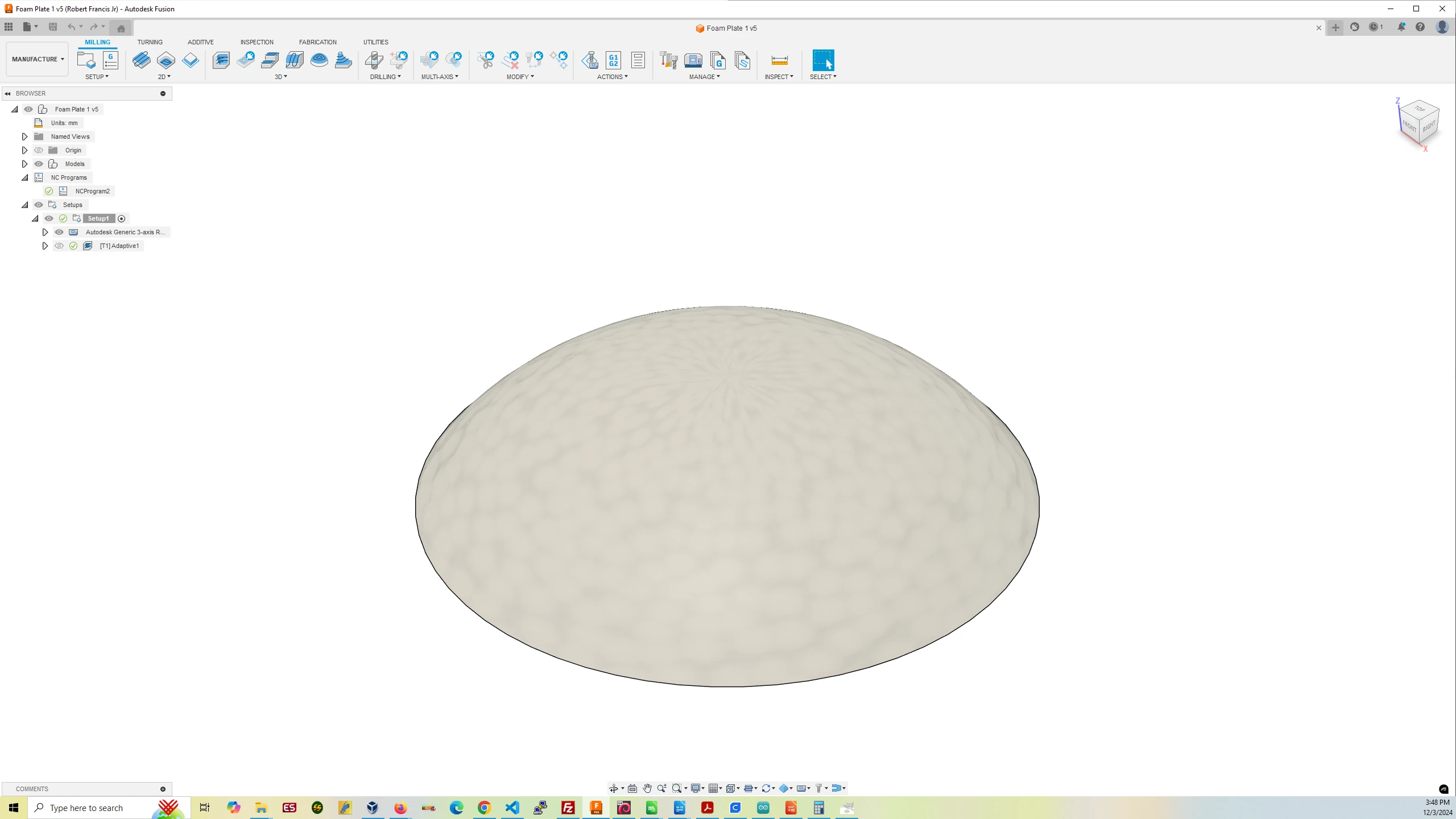
Task: Collapse the BROWSER panel with double arrows
Action: 7,93
